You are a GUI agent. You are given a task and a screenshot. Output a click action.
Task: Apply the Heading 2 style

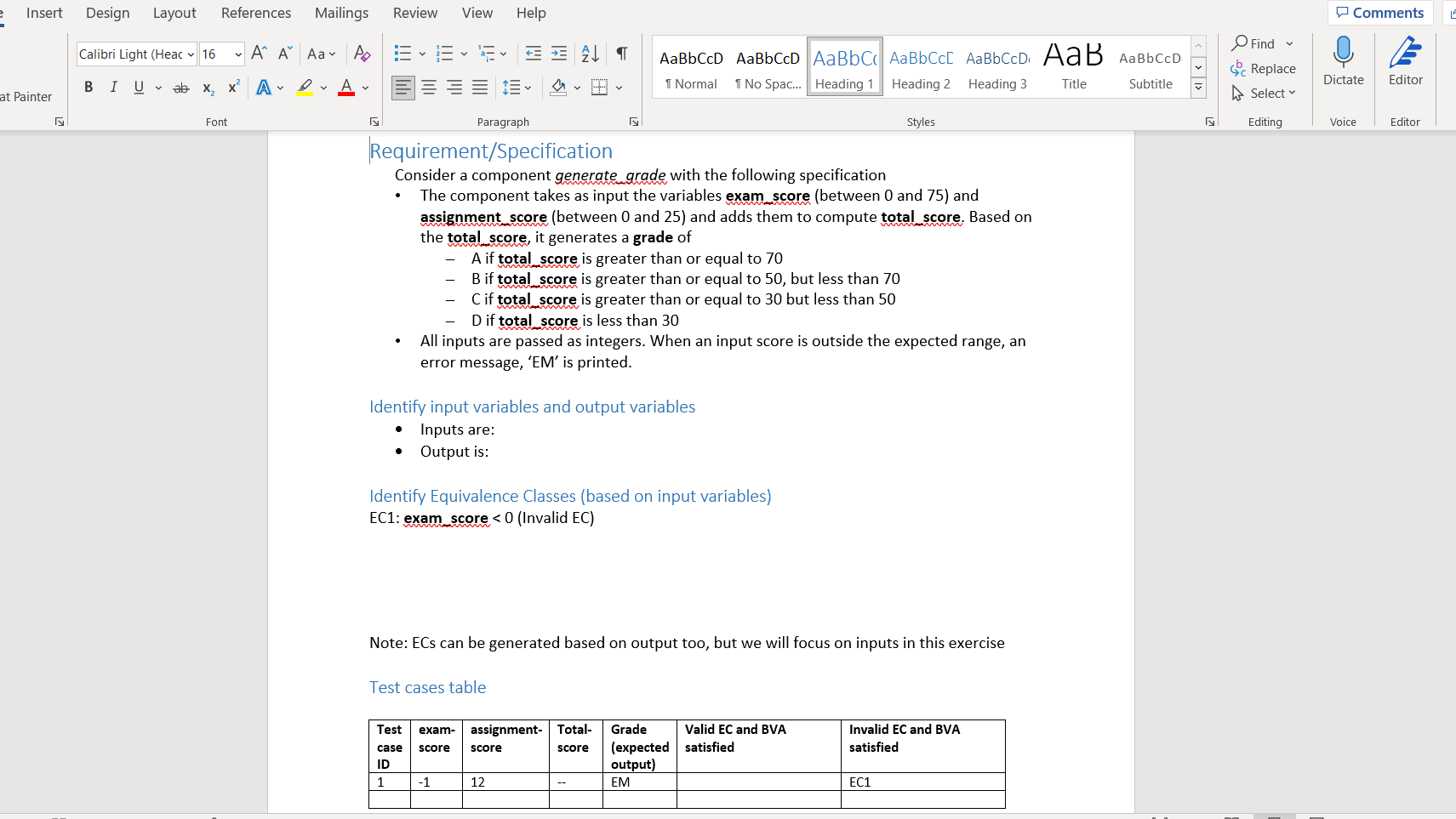coord(921,66)
